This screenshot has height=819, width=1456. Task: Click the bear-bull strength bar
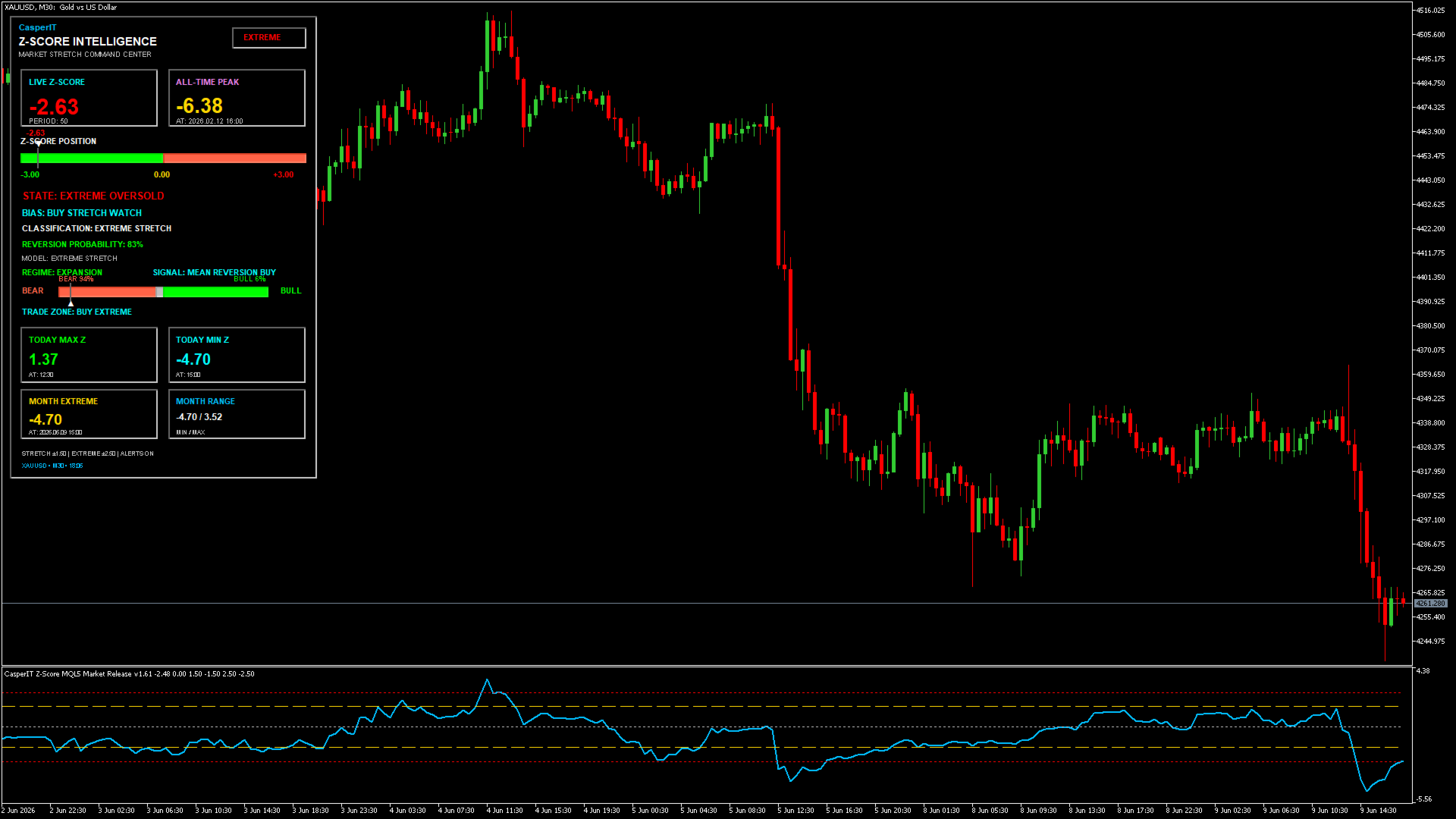(x=163, y=292)
